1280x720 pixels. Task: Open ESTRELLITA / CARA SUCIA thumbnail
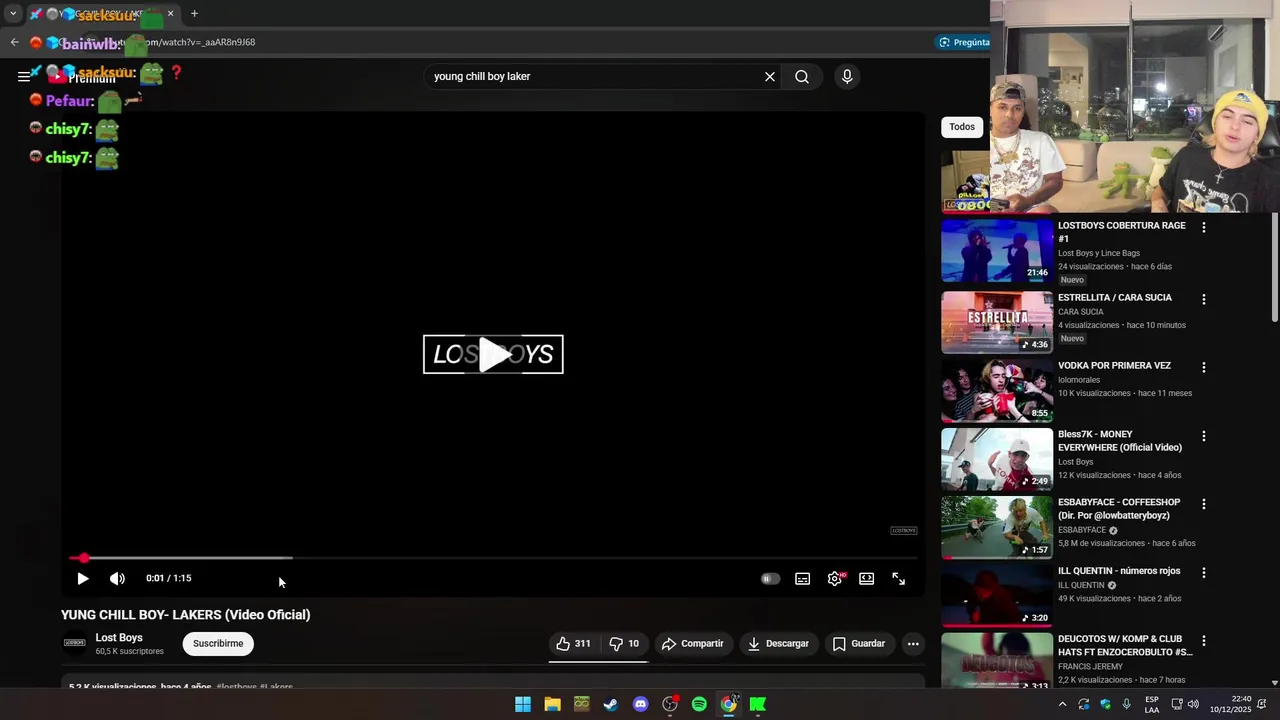coord(997,322)
